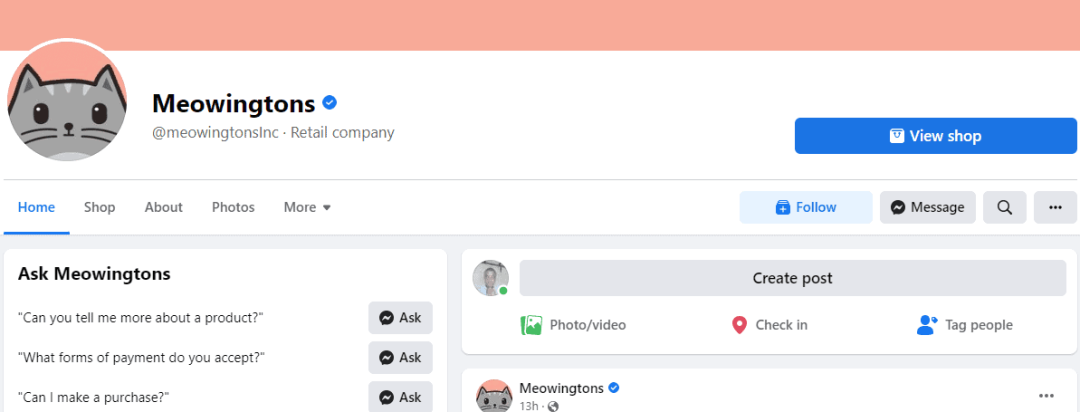Image resolution: width=1080 pixels, height=412 pixels.
Task: Click the Photo/video icon in create post
Action: tap(531, 325)
